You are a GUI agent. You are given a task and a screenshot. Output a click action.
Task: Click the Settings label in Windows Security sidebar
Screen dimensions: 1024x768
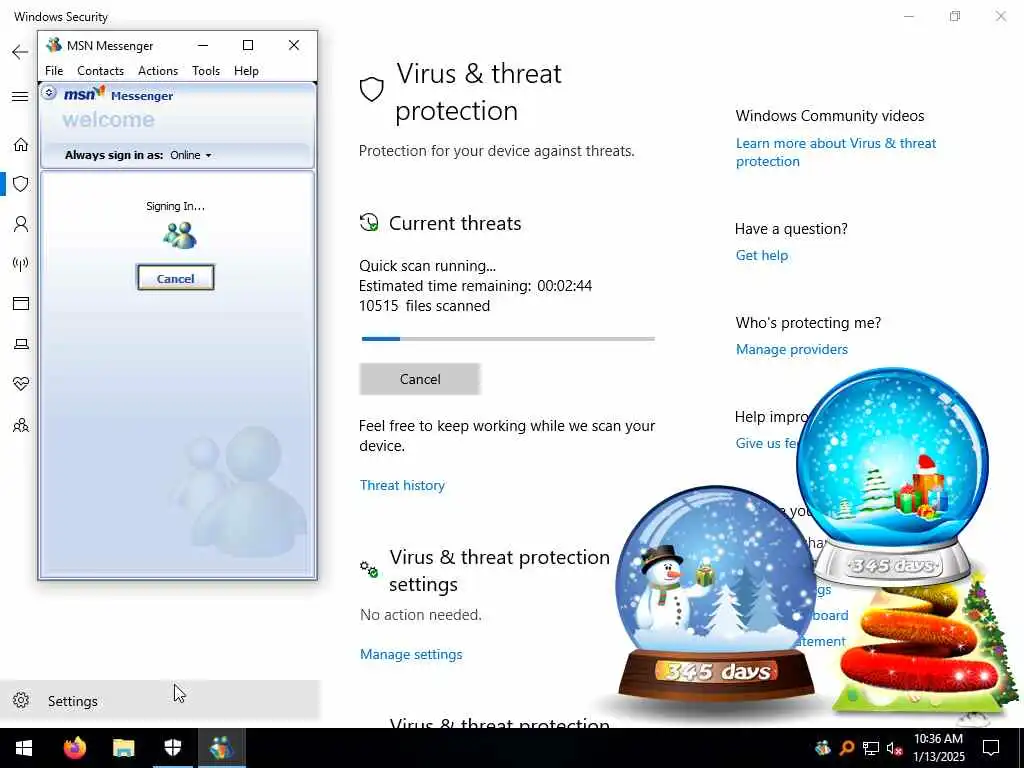pos(72,701)
